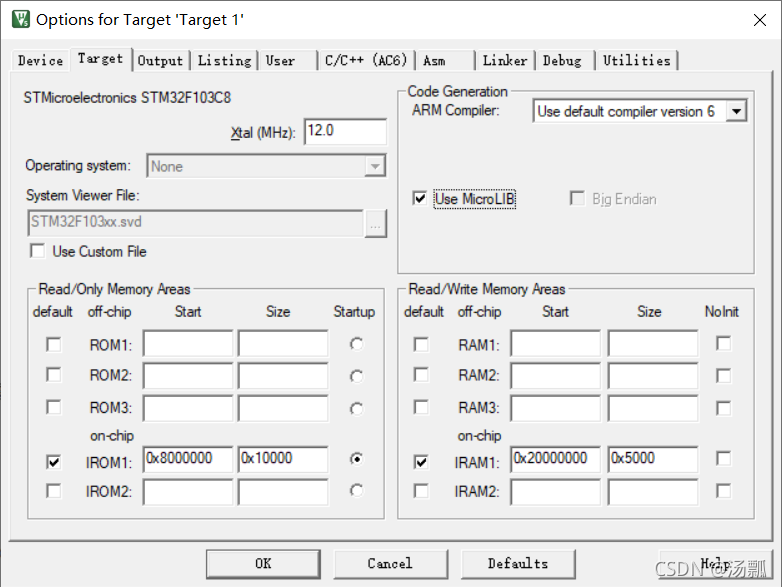This screenshot has height=587, width=782.
Task: Click the System Viewer File path field
Action: click(x=195, y=223)
